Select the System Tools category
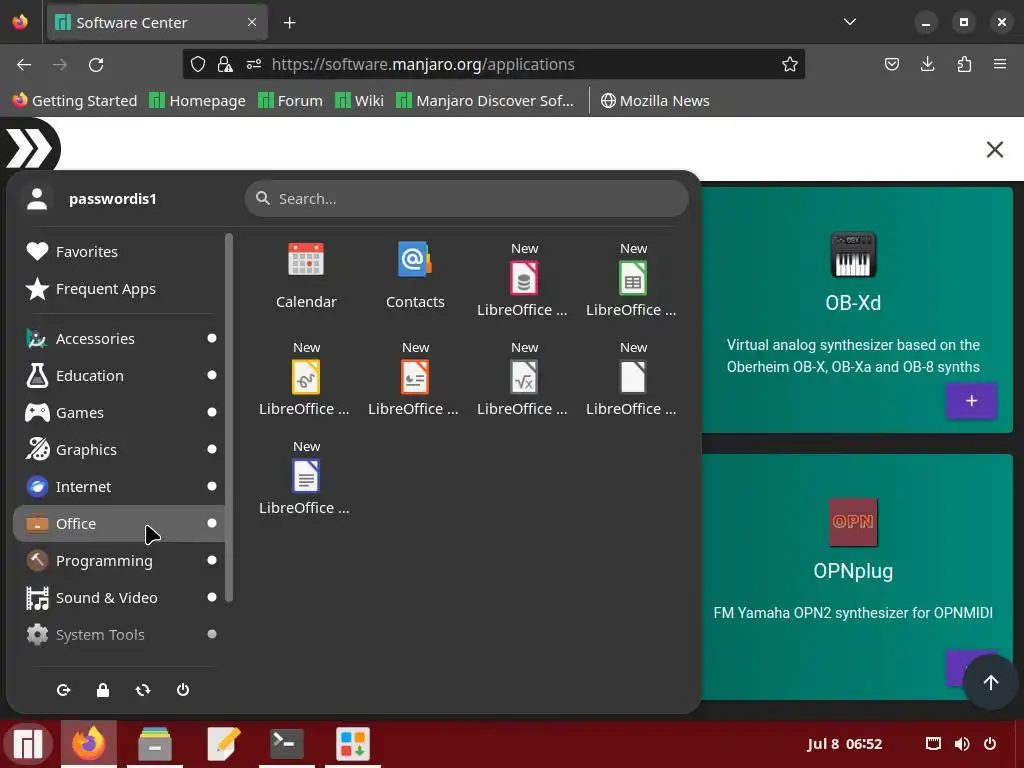 pos(119,634)
